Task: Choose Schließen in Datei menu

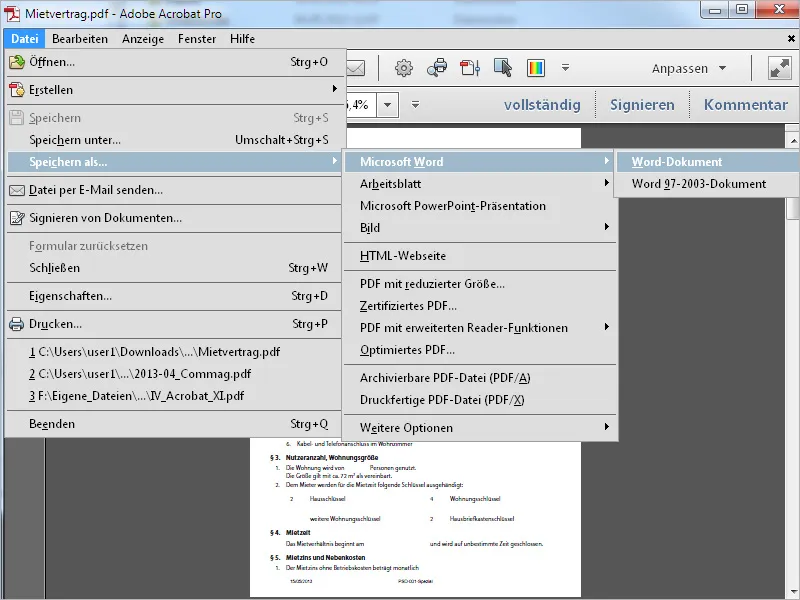Action: [174, 268]
